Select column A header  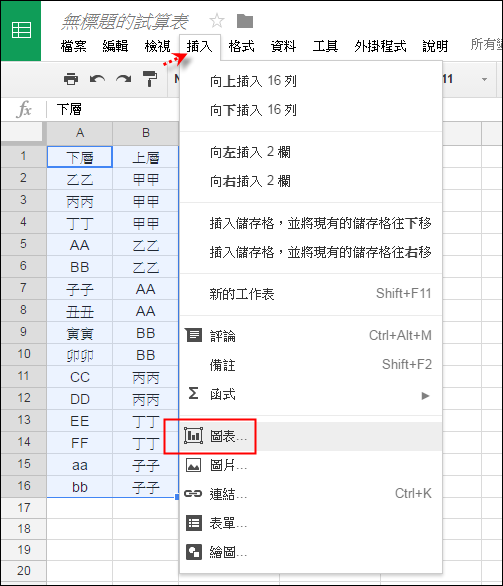[80, 133]
